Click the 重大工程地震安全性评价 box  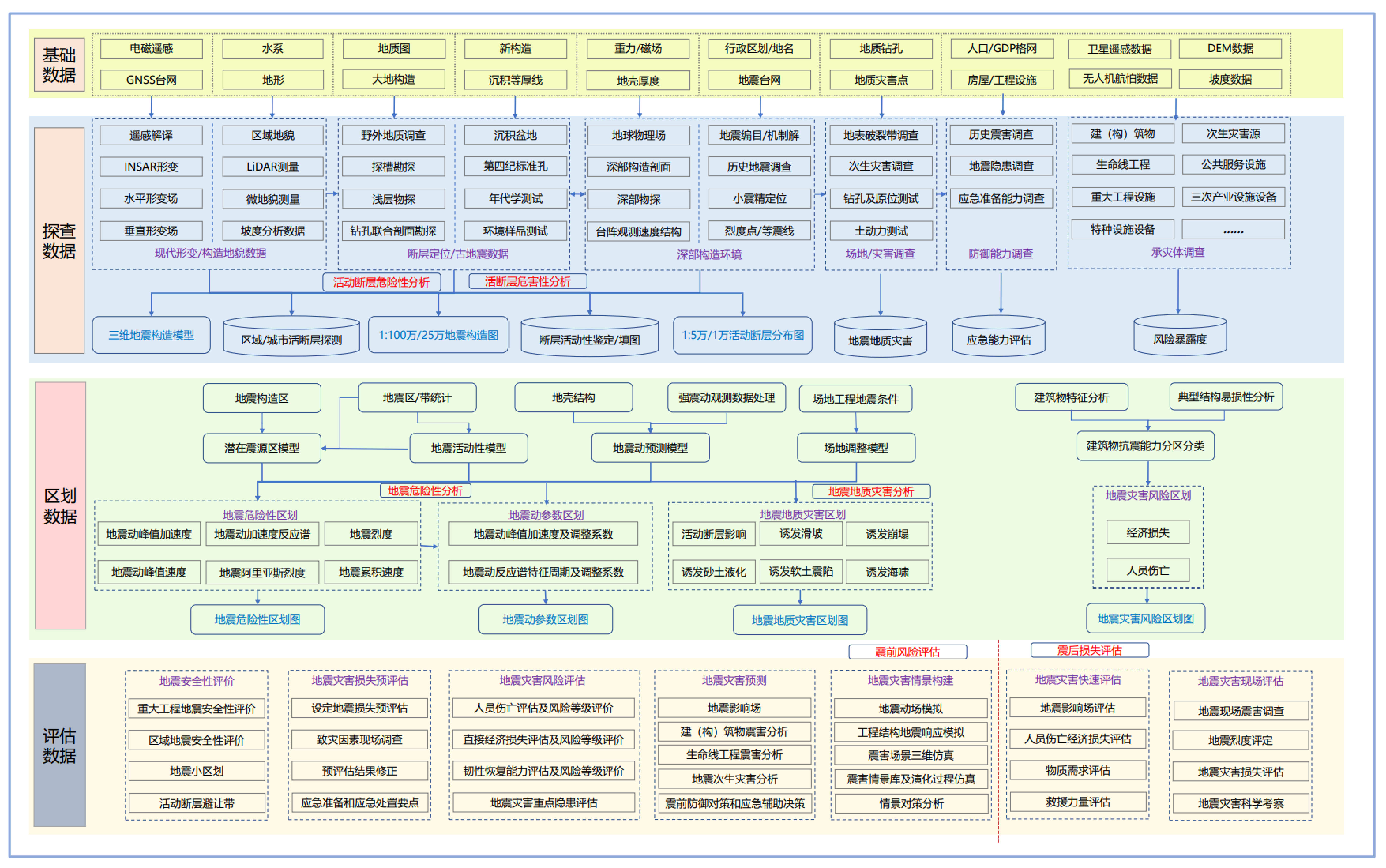pos(197,708)
